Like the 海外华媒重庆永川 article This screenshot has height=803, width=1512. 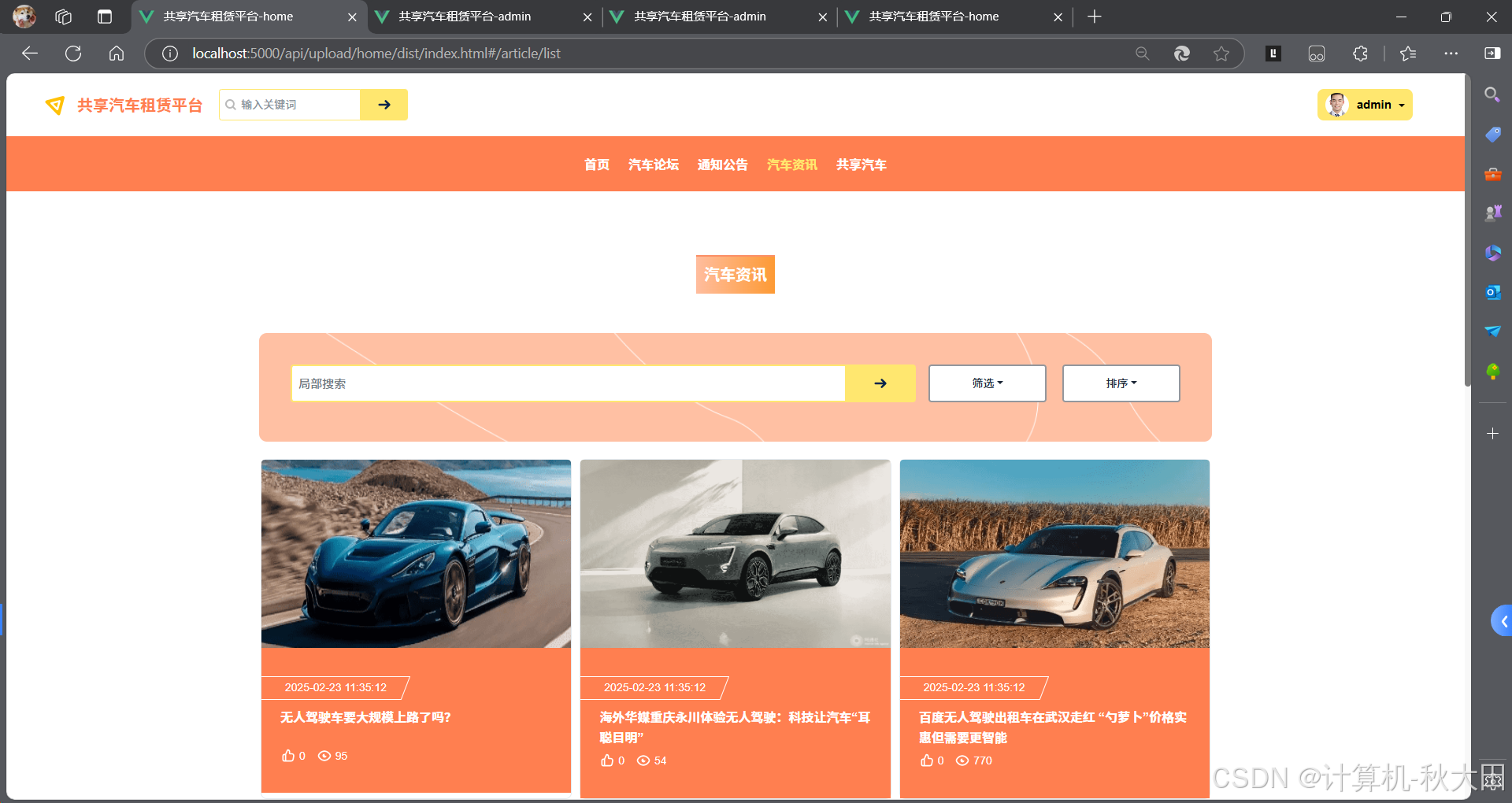607,760
